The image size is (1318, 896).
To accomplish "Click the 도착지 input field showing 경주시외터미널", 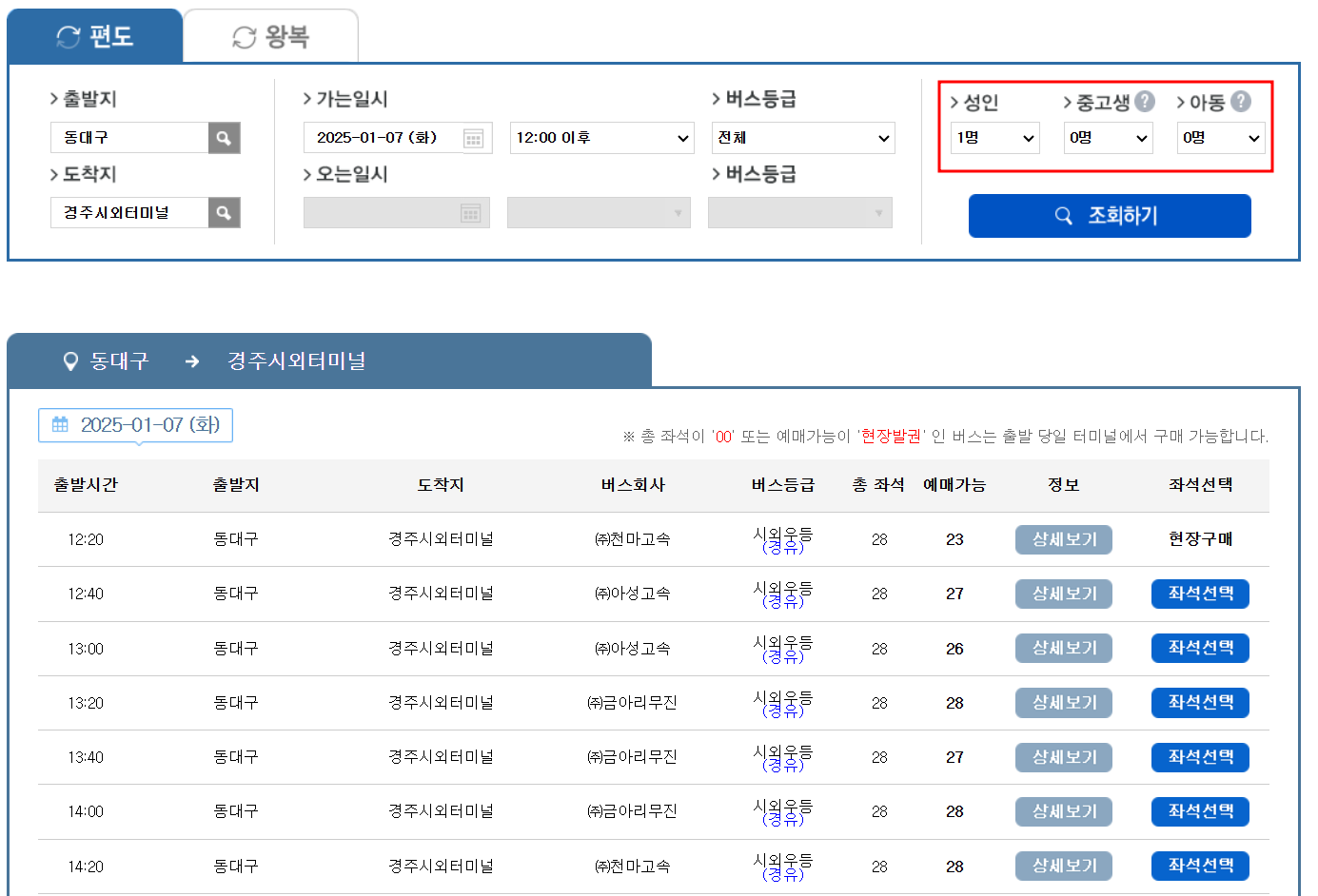I will pos(129,213).
